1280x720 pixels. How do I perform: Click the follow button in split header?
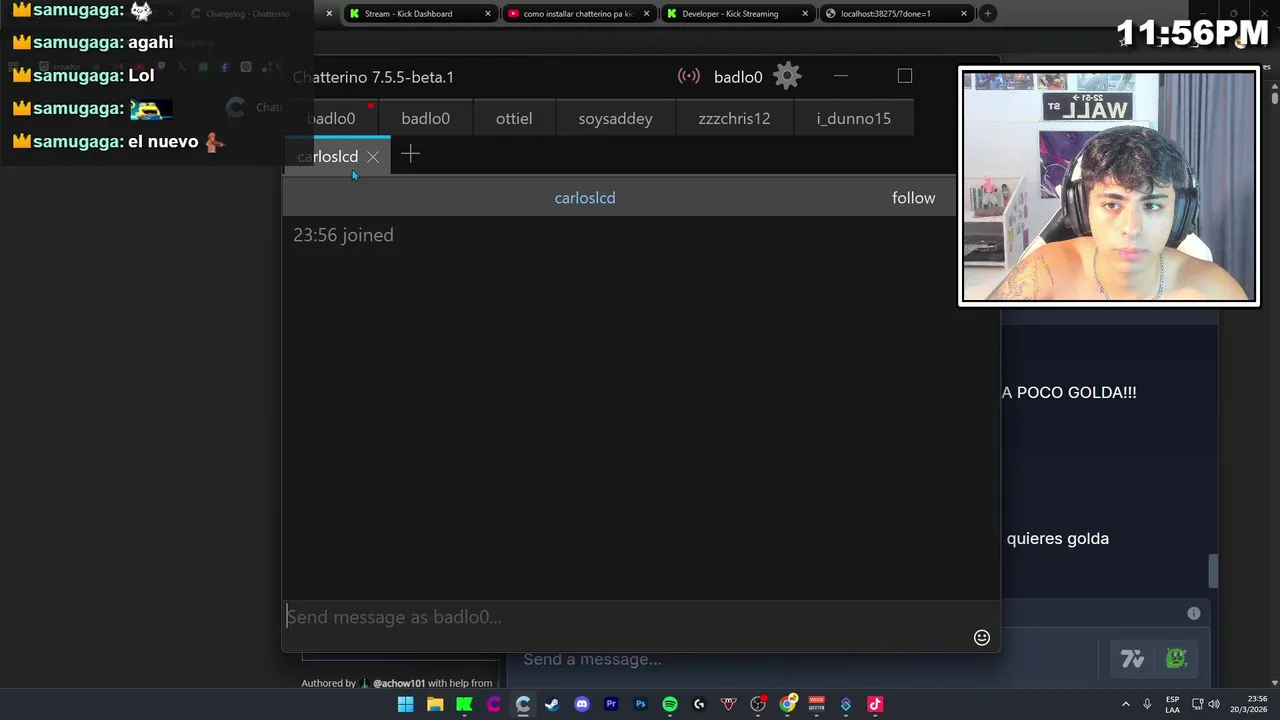click(913, 198)
